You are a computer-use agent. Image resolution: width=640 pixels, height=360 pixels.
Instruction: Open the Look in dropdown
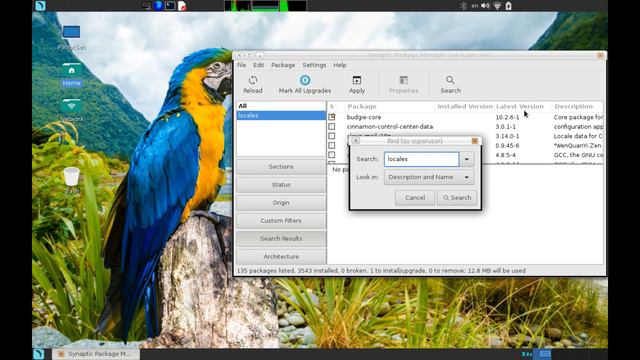429,177
